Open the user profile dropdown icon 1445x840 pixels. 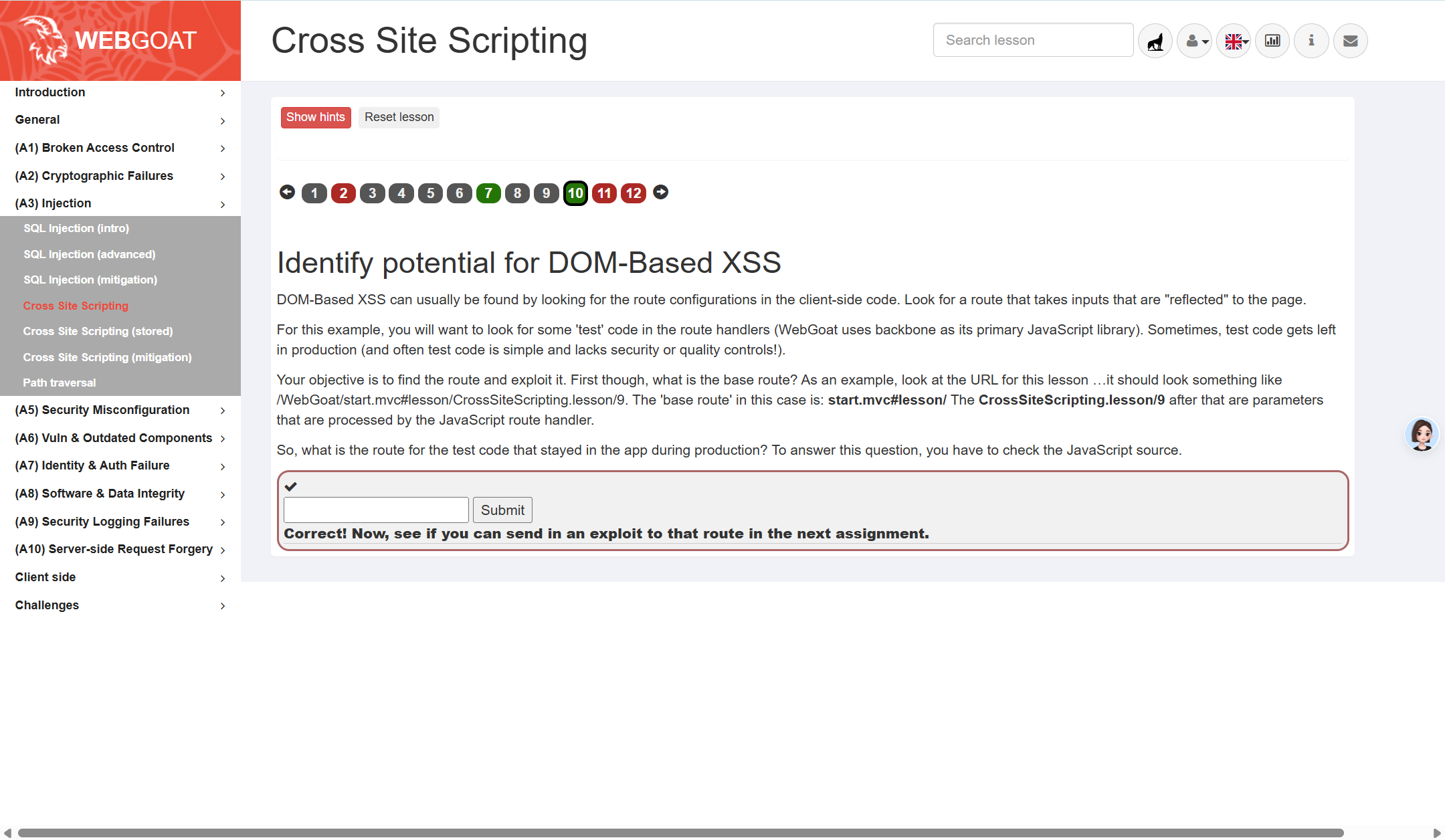pos(1194,41)
